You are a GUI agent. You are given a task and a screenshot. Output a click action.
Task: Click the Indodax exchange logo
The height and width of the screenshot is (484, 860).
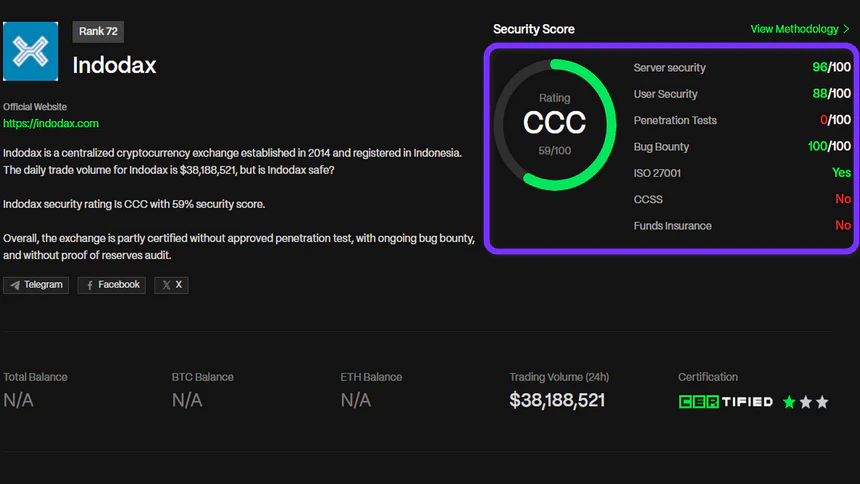click(x=31, y=51)
